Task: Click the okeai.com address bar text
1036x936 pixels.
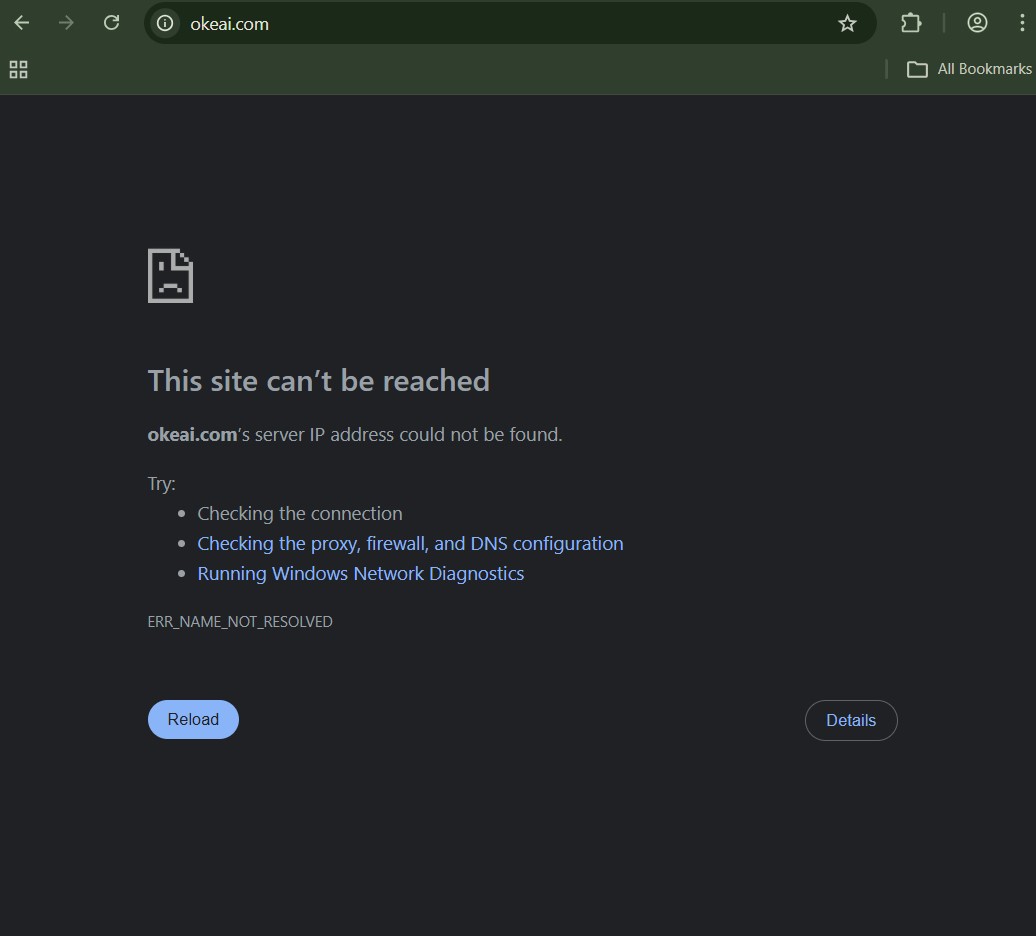Action: [x=230, y=24]
